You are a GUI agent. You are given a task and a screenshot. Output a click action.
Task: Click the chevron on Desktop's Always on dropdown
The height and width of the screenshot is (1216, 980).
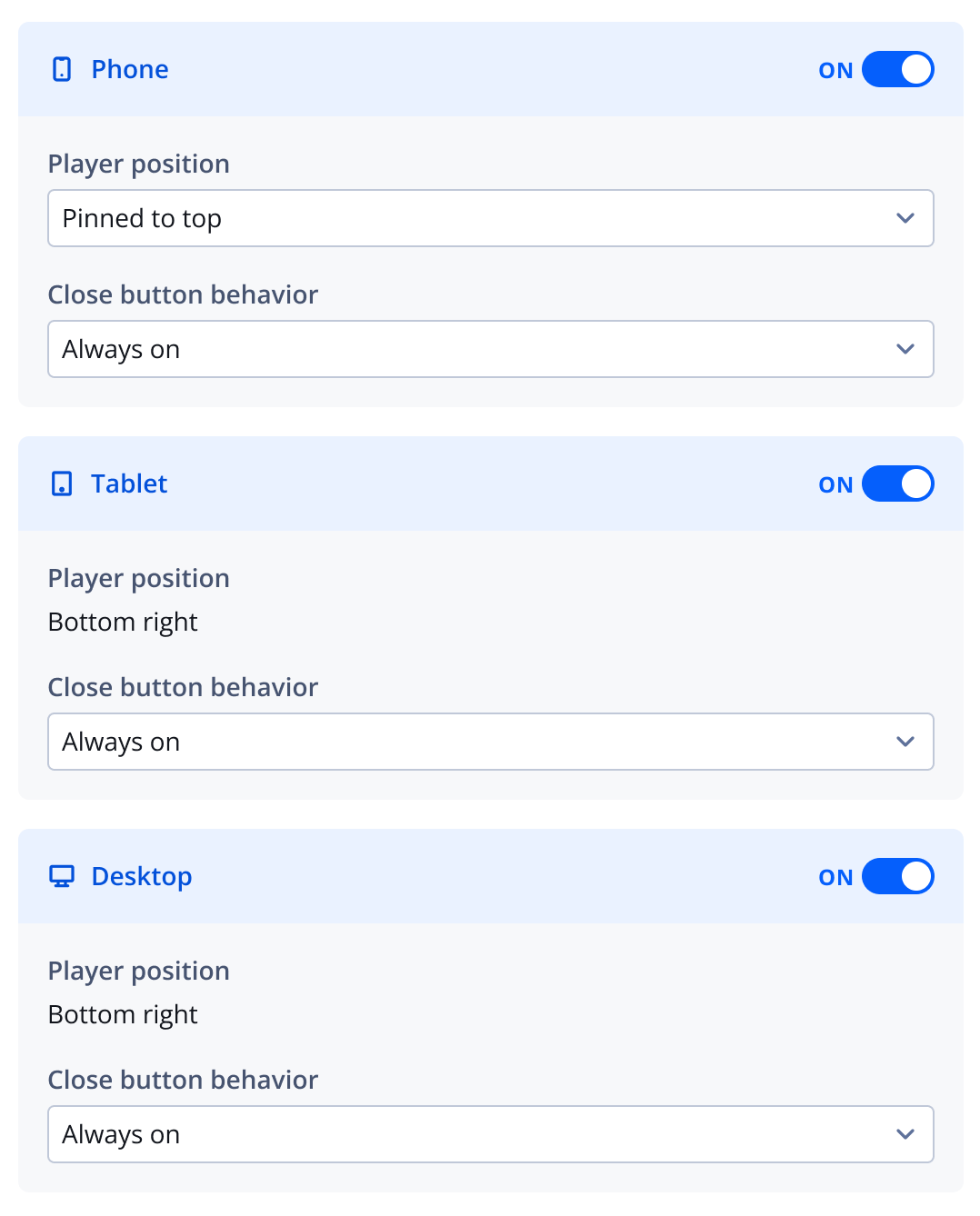pos(905,1134)
